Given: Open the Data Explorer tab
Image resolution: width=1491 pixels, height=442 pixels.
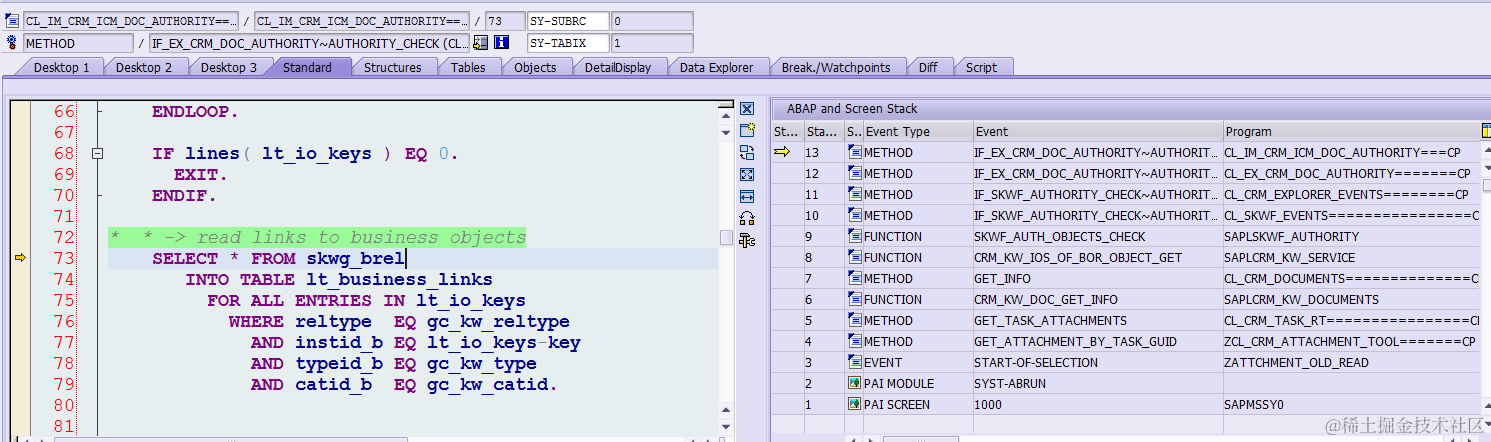Looking at the screenshot, I should pos(716,67).
